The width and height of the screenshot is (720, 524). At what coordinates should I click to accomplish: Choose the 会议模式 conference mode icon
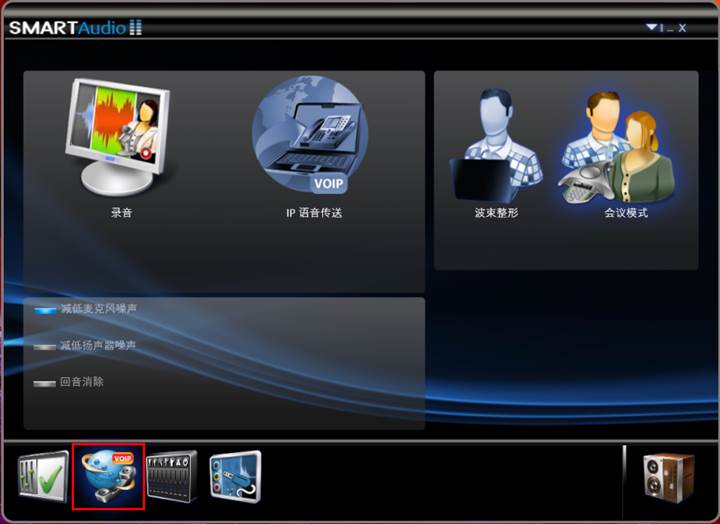pos(617,147)
